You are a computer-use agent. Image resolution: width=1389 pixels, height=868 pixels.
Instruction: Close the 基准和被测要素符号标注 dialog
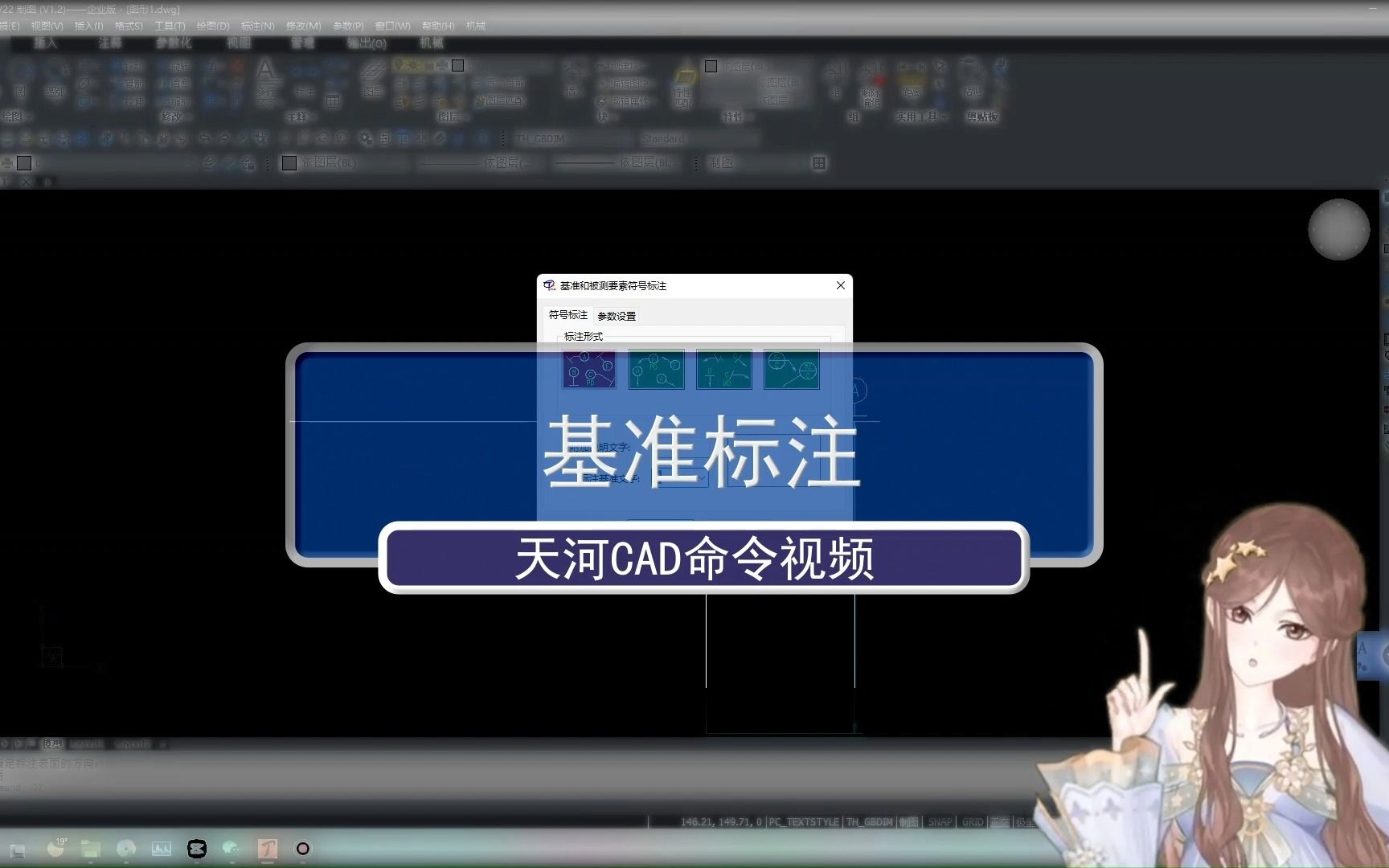840,285
